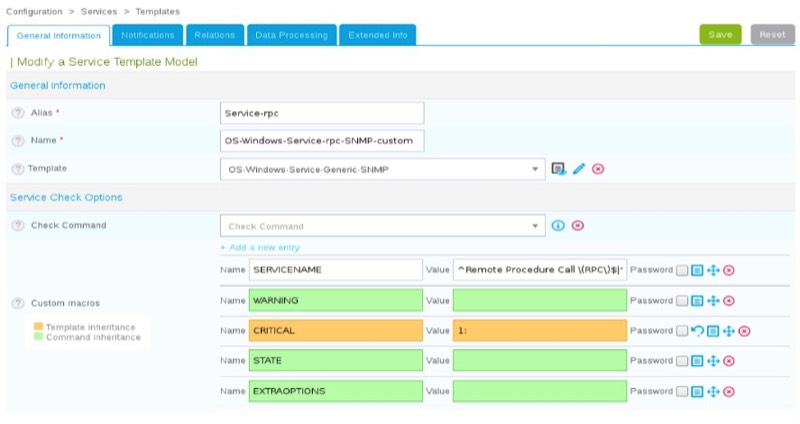The image size is (800, 424).
Task: Click the pencil edit icon beside Template
Action: point(578,169)
